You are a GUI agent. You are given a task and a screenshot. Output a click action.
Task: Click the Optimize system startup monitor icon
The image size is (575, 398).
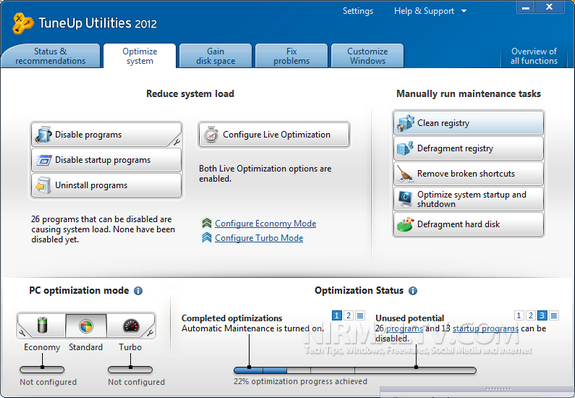(x=405, y=199)
